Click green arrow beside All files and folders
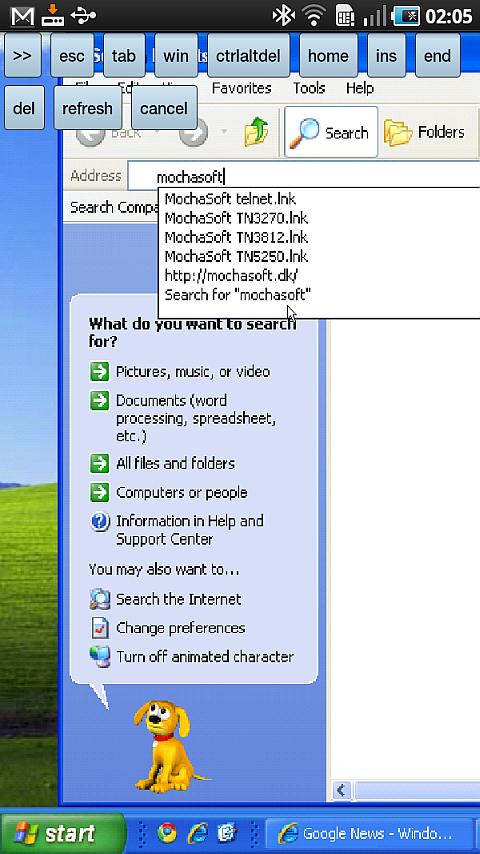This screenshot has width=480, height=854. coord(99,463)
